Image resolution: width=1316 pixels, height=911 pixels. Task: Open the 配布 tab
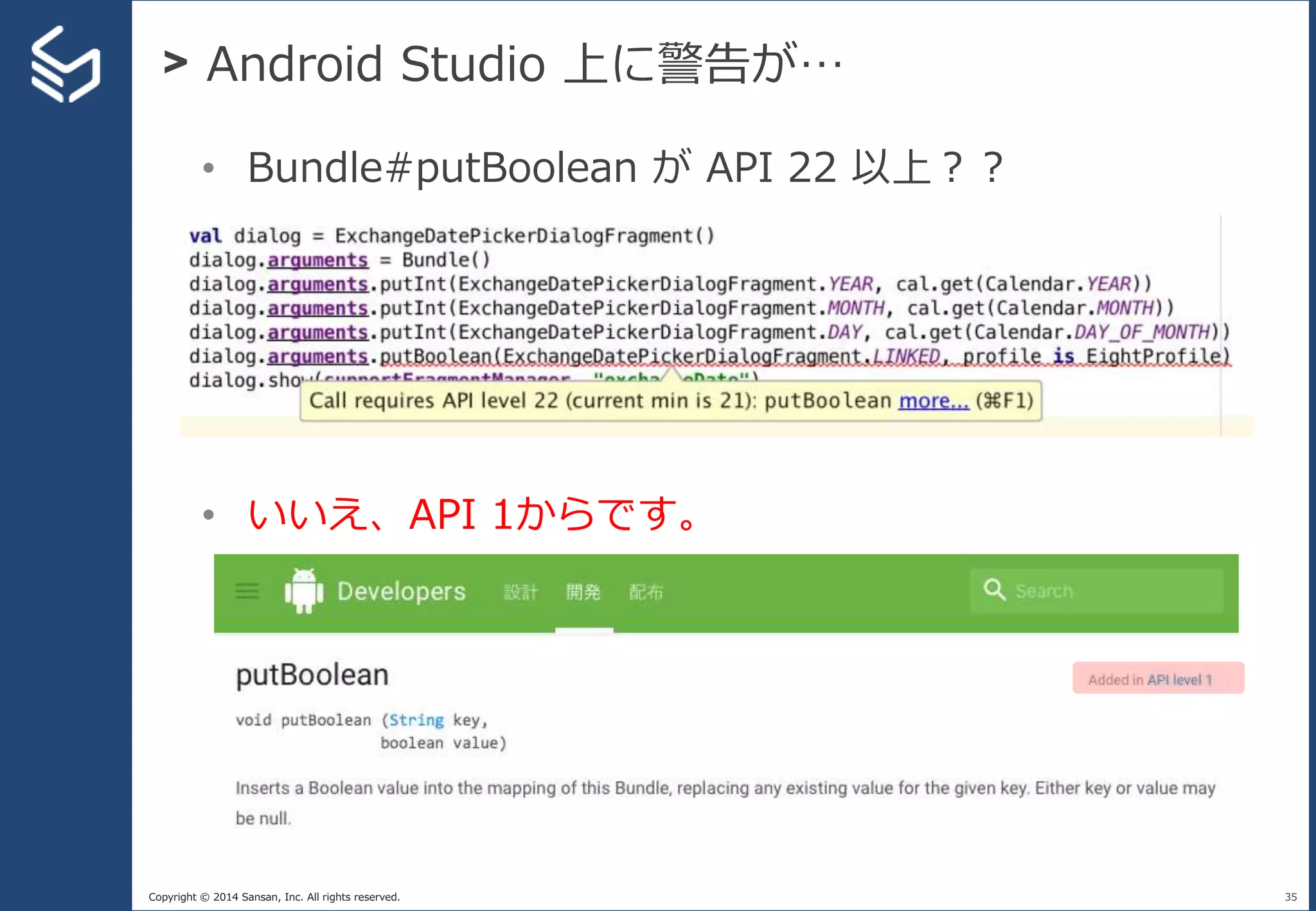(x=646, y=592)
